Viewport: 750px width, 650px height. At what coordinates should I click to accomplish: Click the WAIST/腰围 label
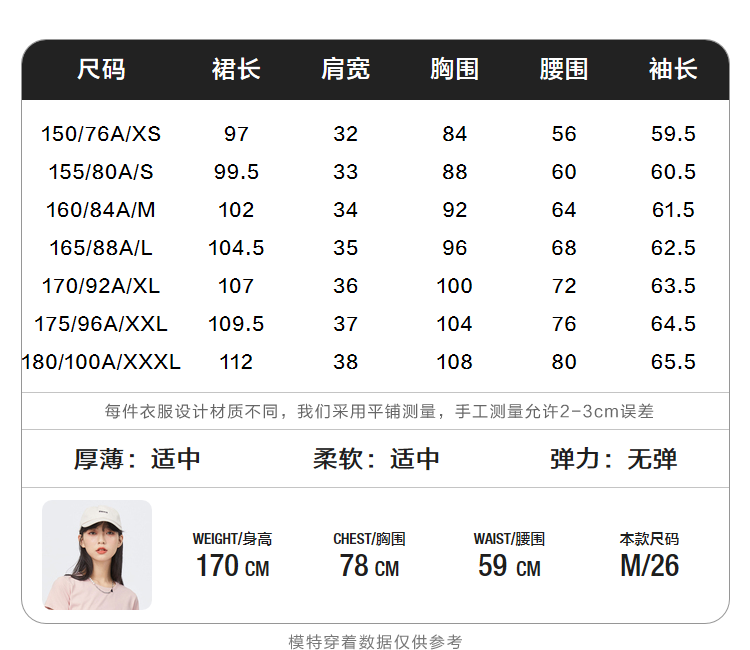point(509,539)
